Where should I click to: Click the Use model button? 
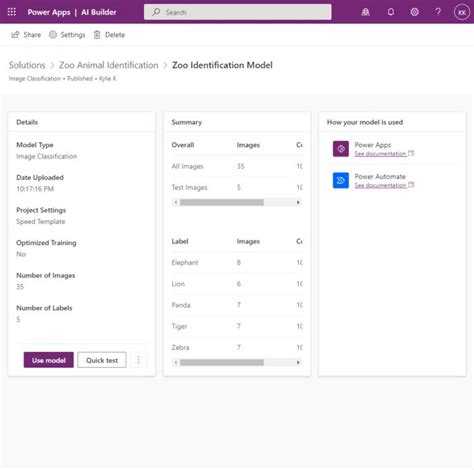[x=49, y=360]
